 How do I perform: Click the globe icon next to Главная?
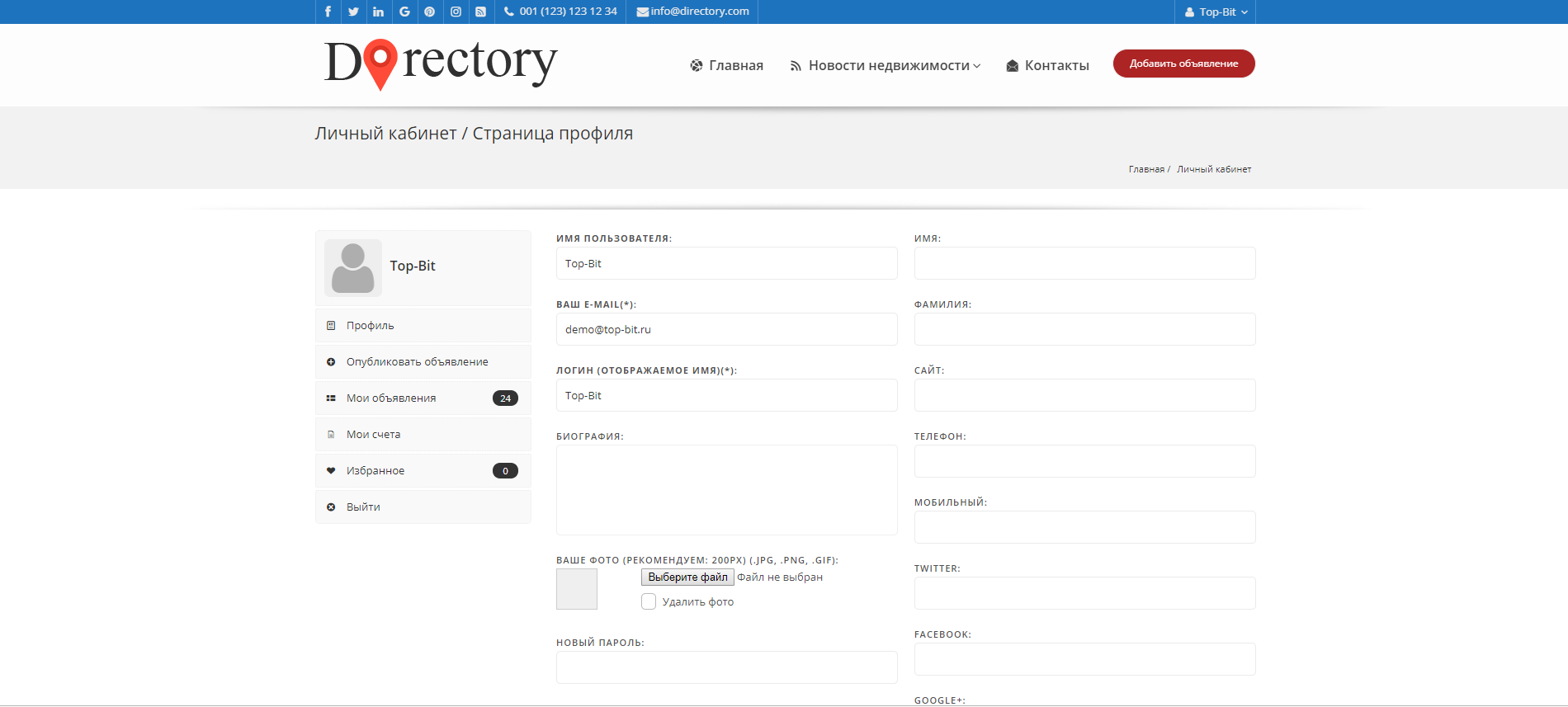[697, 65]
